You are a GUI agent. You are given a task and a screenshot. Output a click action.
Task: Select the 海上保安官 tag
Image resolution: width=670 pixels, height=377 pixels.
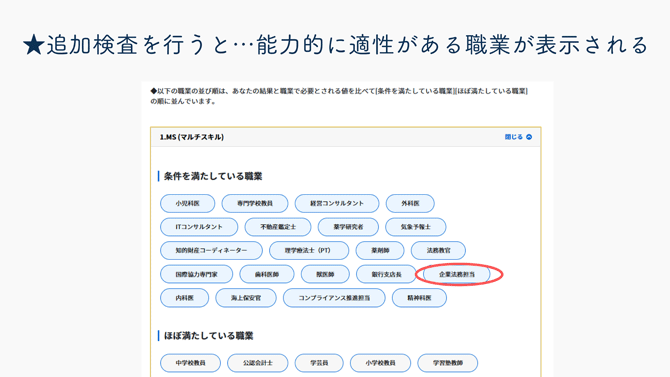point(246,298)
